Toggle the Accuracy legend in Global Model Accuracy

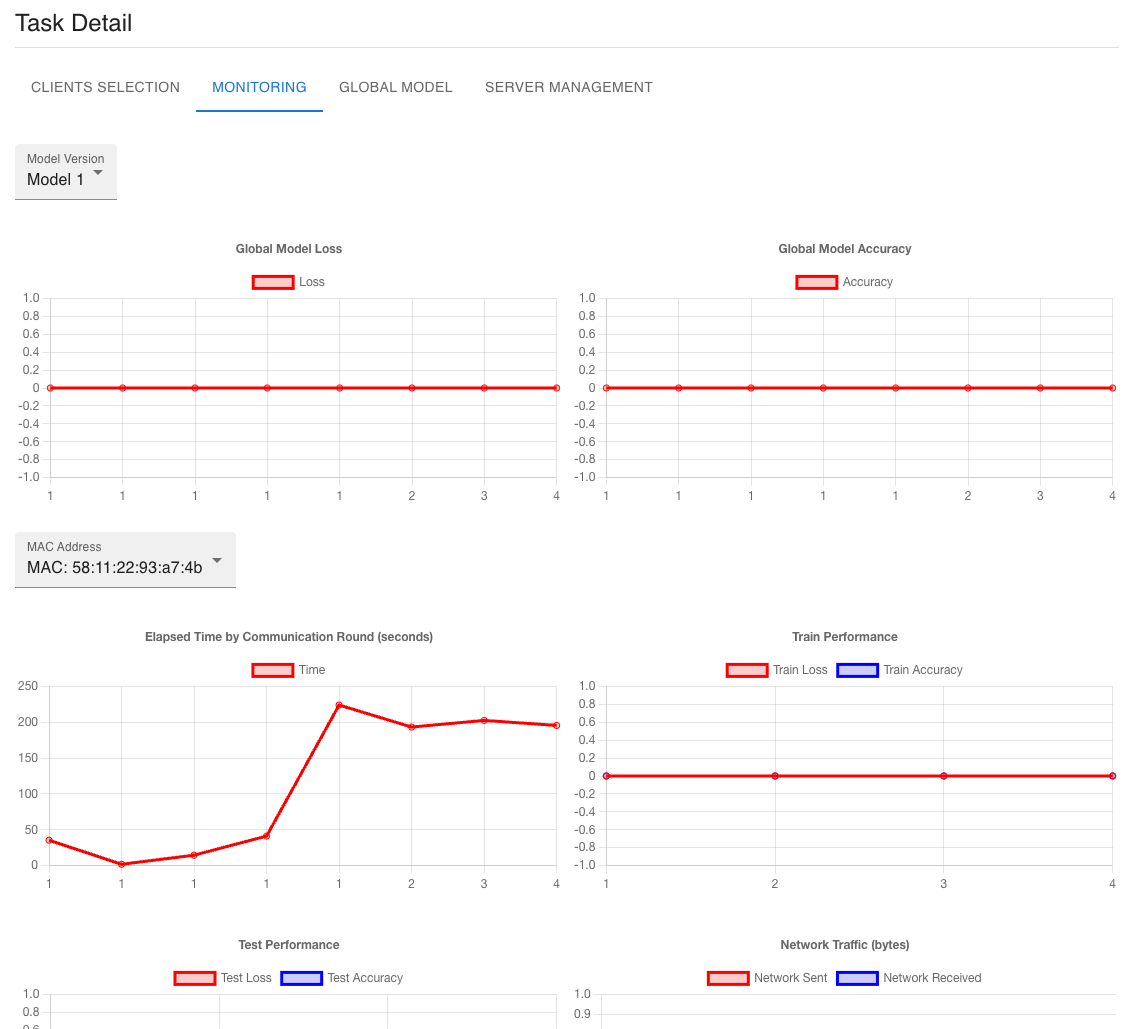[817, 282]
